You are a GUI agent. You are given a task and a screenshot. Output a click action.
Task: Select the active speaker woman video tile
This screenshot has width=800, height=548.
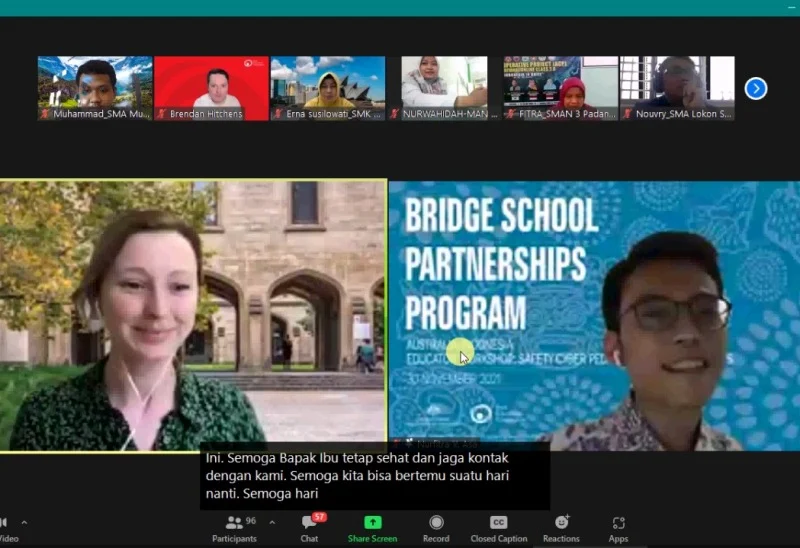(x=193, y=315)
